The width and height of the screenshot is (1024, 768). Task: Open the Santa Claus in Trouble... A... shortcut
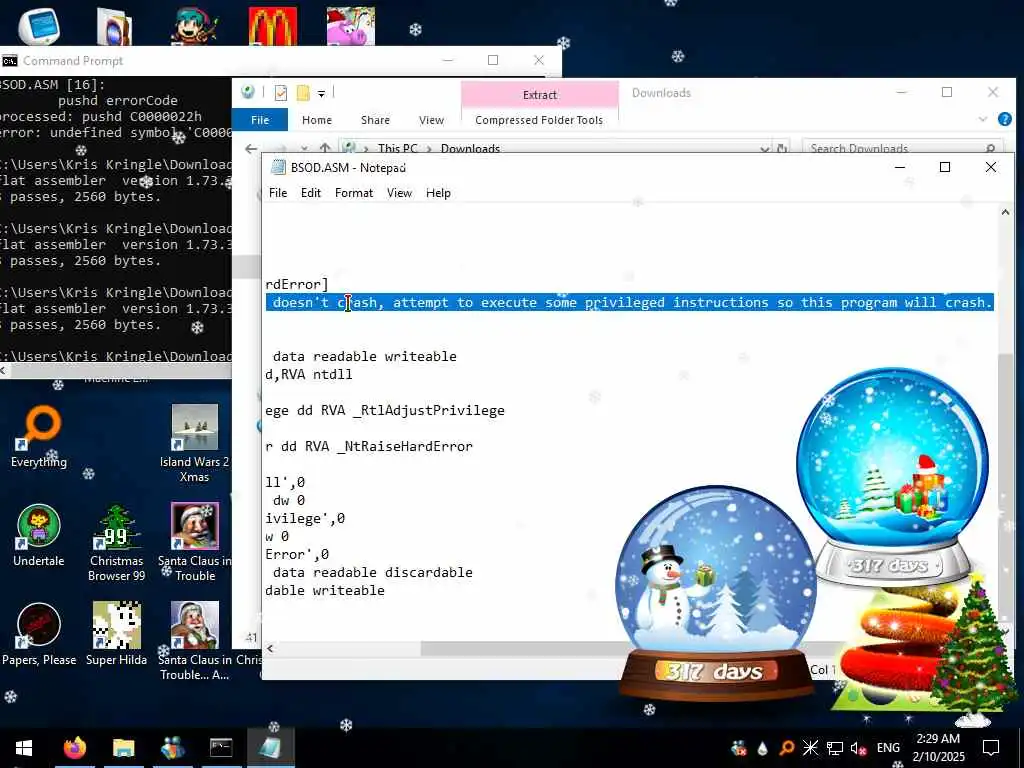click(195, 641)
